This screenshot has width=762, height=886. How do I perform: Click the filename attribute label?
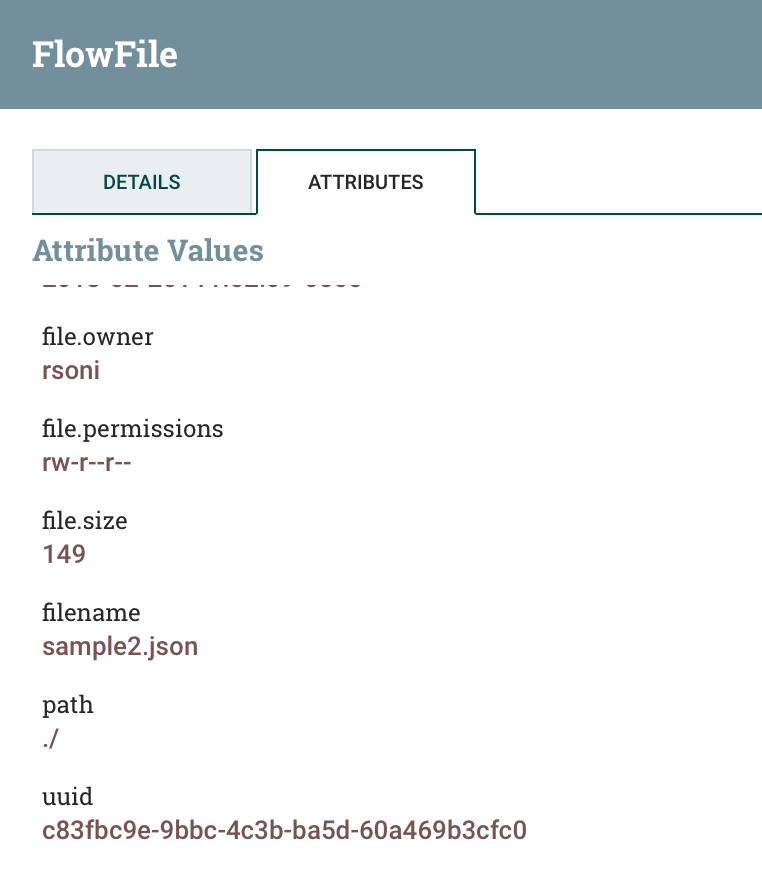click(x=91, y=612)
